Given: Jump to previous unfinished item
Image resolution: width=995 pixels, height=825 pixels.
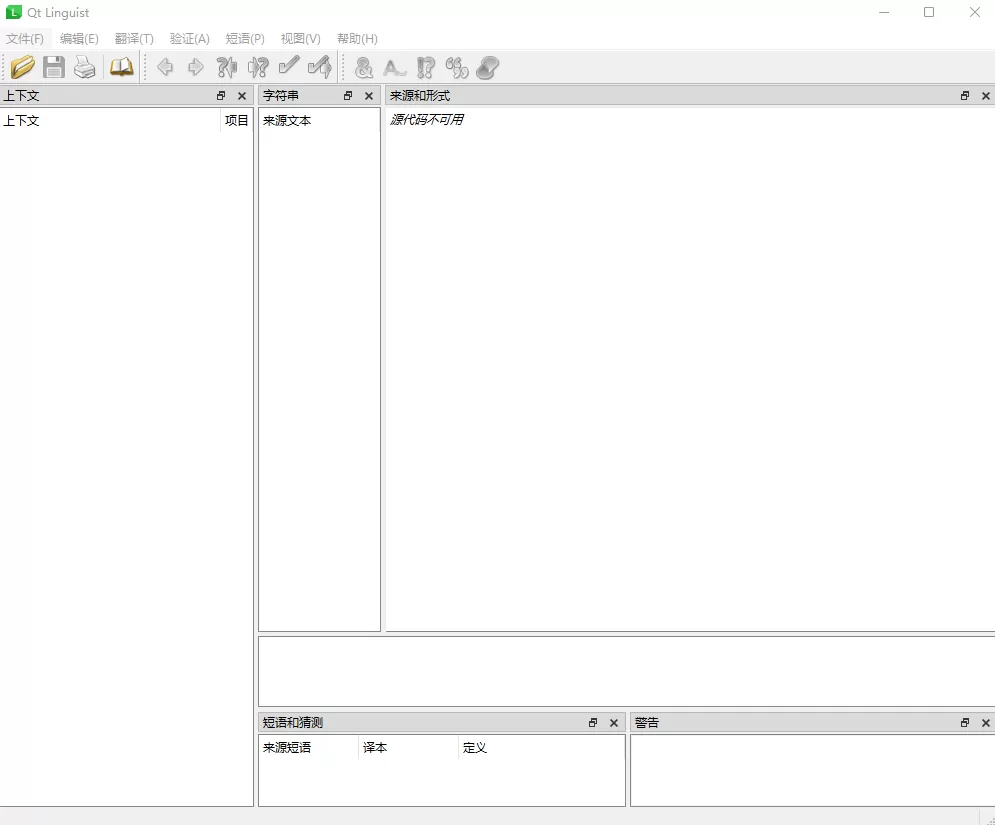Looking at the screenshot, I should click(227, 67).
